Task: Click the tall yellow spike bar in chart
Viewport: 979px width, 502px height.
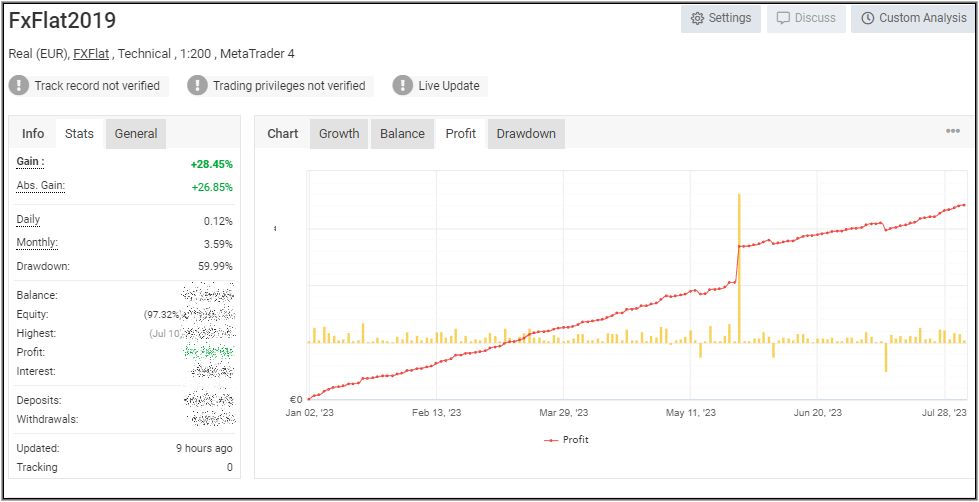Action: [x=739, y=265]
